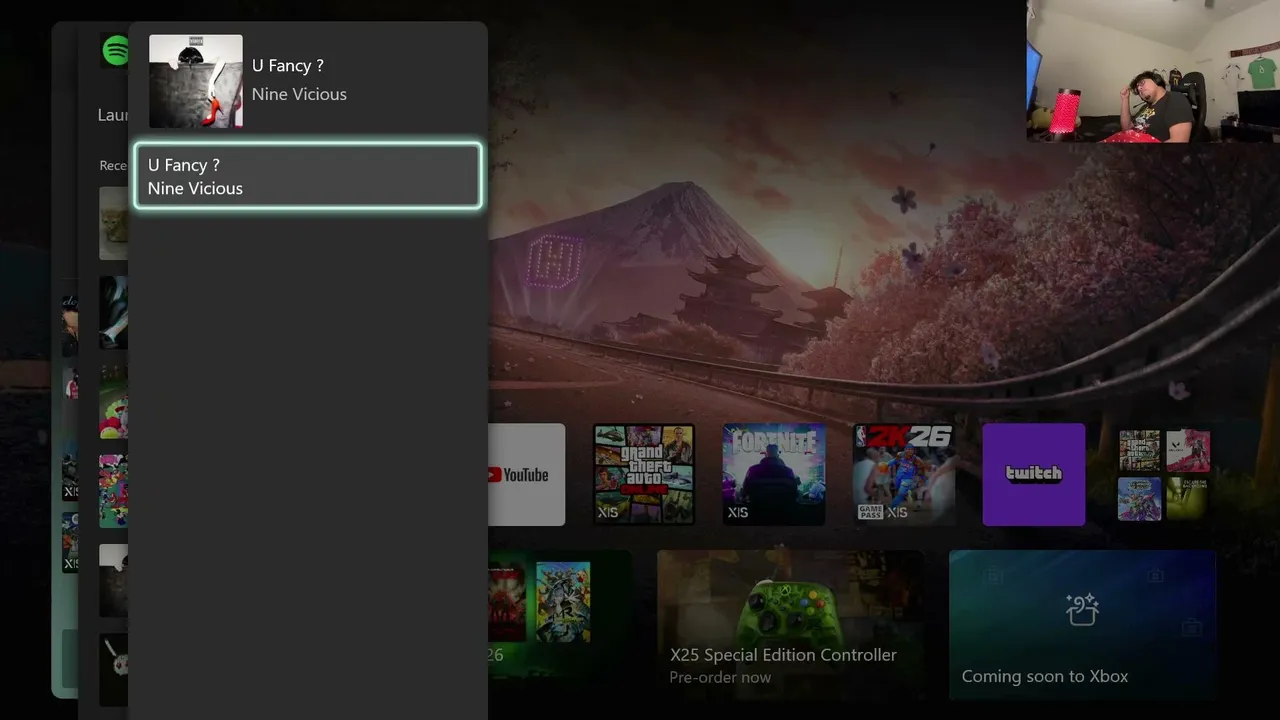Click the U Fancy ? title beside the album art
1280x720 pixels.
pyautogui.click(x=288, y=65)
